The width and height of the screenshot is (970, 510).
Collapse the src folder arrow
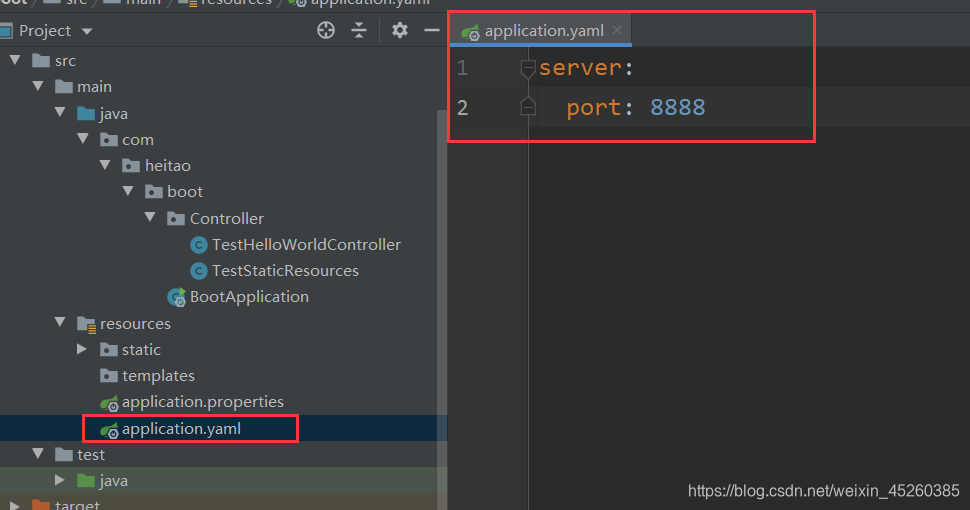[x=15, y=60]
